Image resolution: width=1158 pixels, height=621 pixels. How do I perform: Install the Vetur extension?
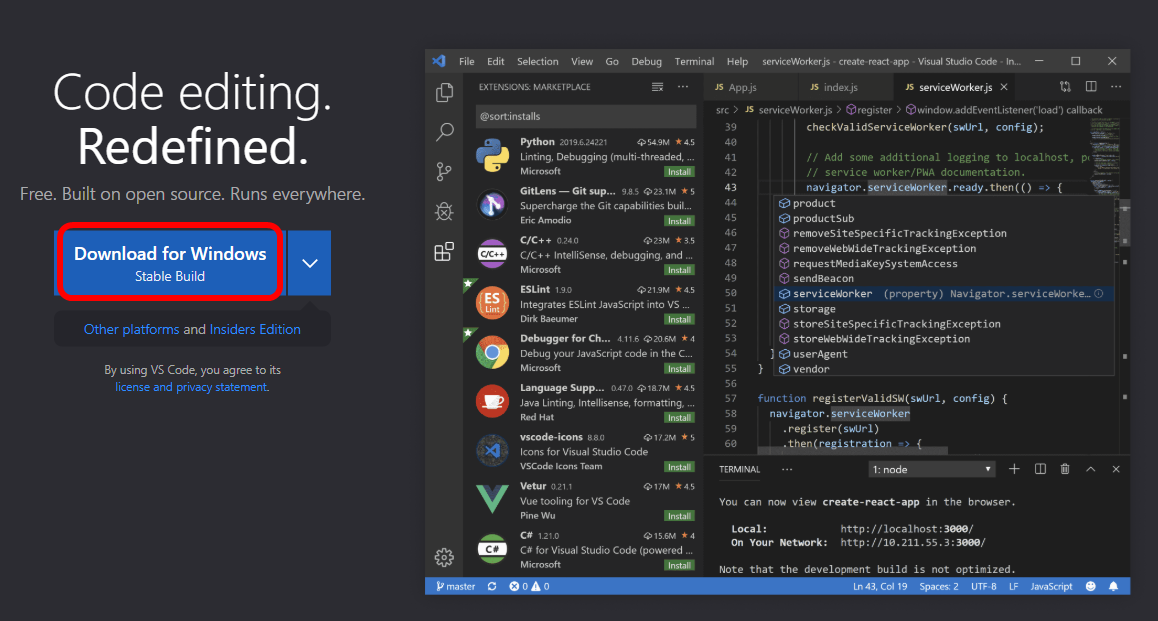coord(679,516)
